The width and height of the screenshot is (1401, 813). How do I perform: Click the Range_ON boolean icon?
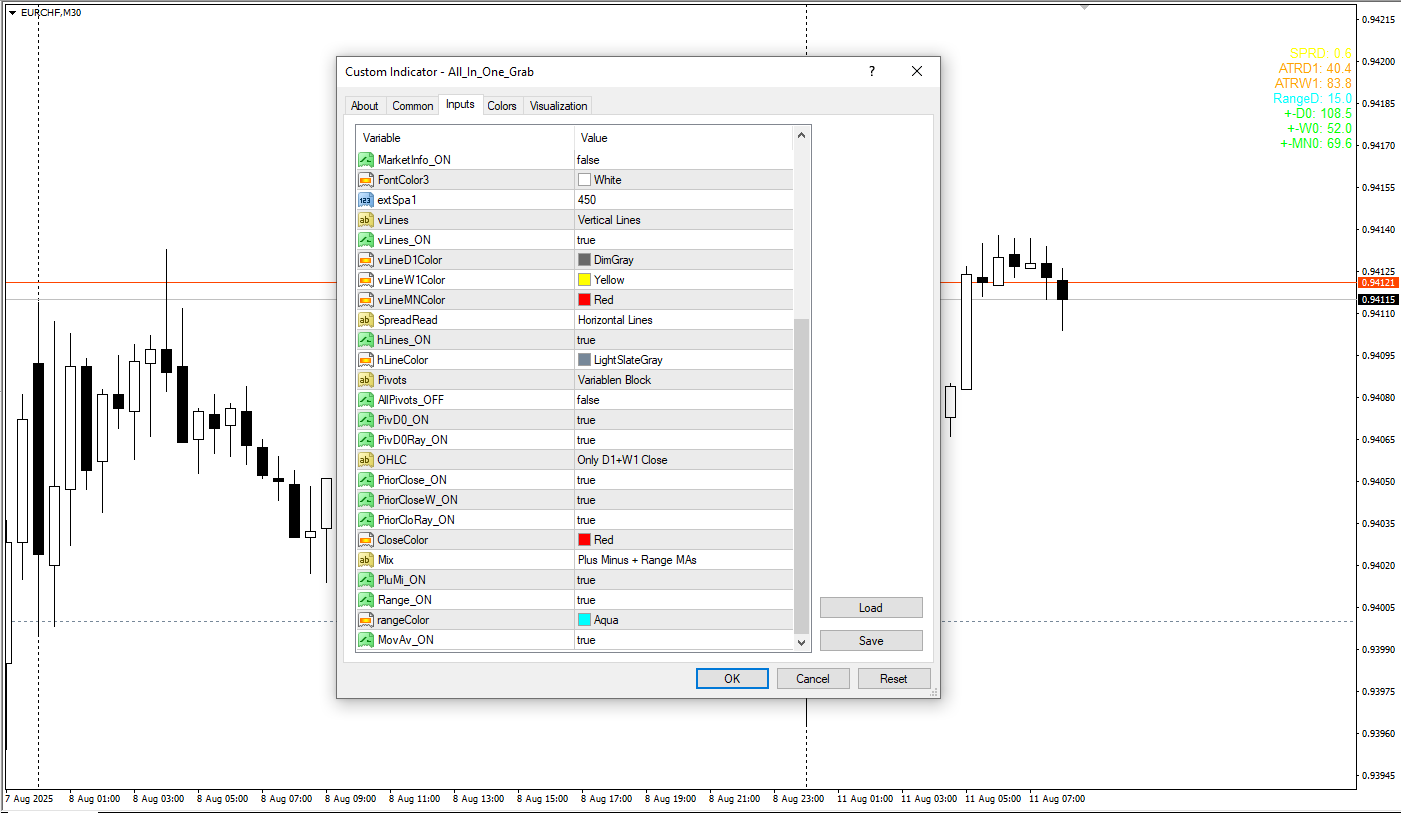(365, 600)
